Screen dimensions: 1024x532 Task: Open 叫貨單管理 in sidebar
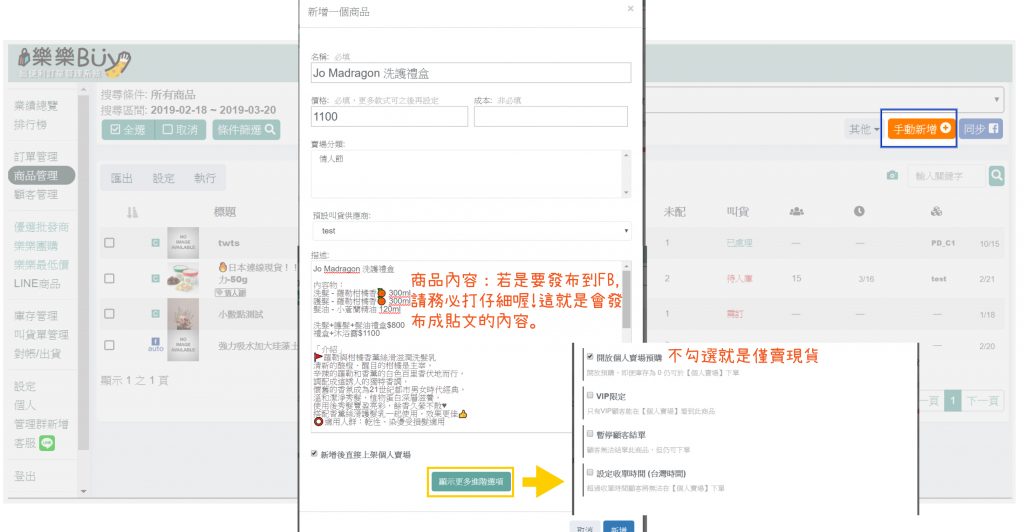point(41,334)
